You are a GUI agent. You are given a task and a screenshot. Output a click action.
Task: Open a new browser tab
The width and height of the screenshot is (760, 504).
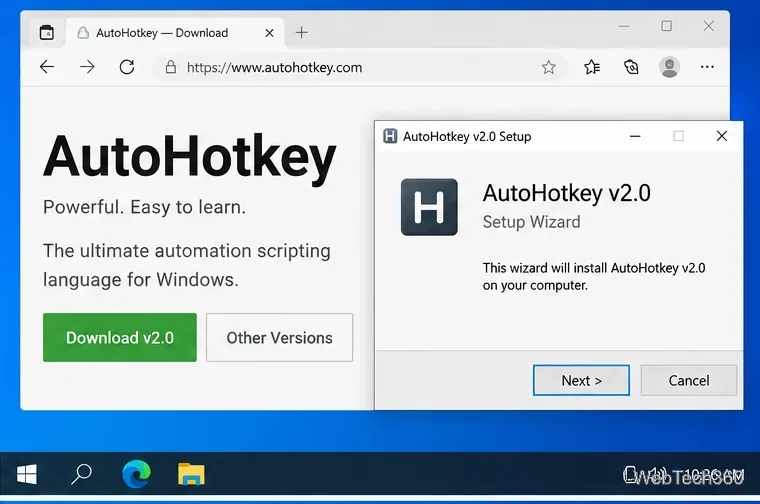301,32
